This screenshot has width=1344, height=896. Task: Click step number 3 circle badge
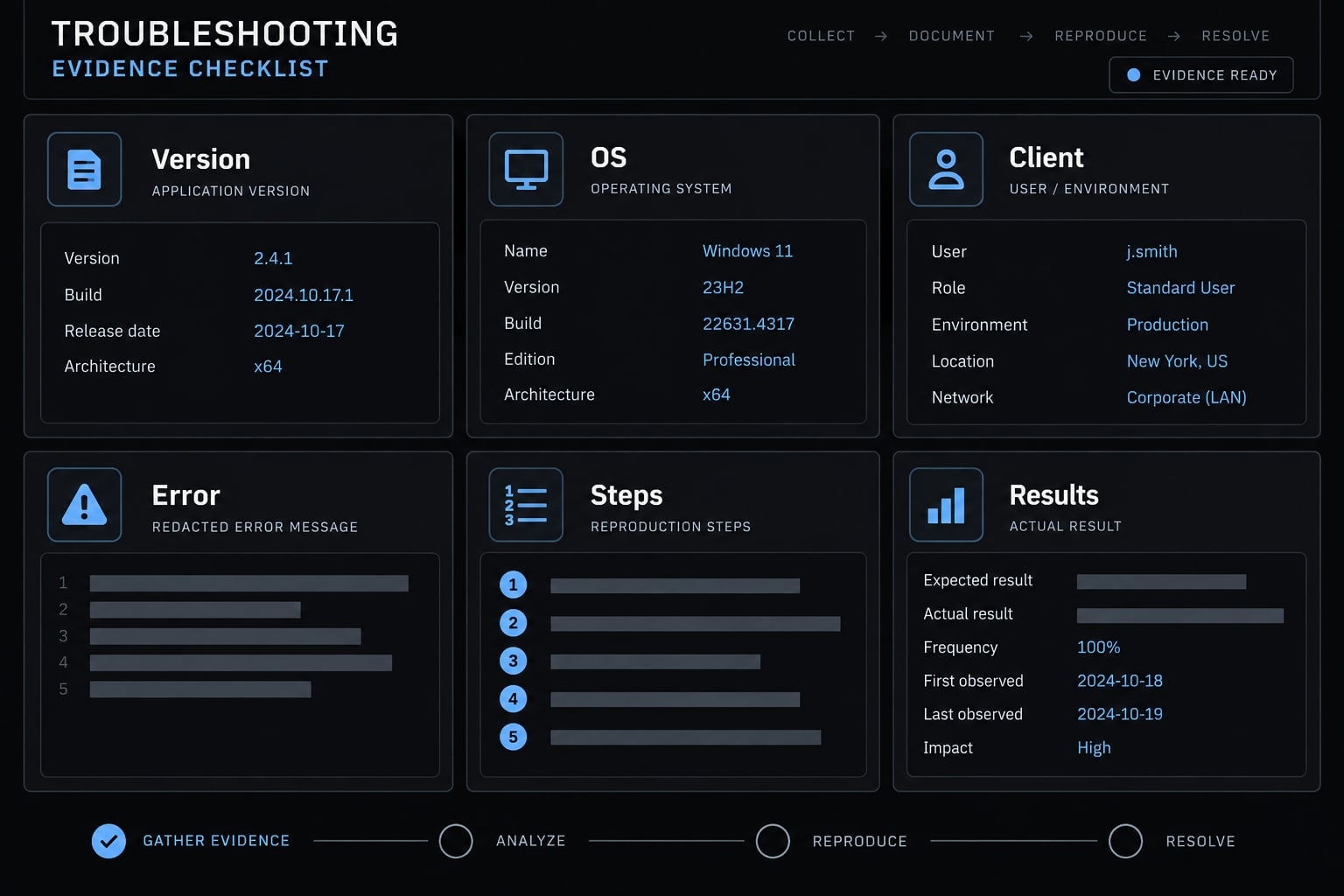pos(513,661)
